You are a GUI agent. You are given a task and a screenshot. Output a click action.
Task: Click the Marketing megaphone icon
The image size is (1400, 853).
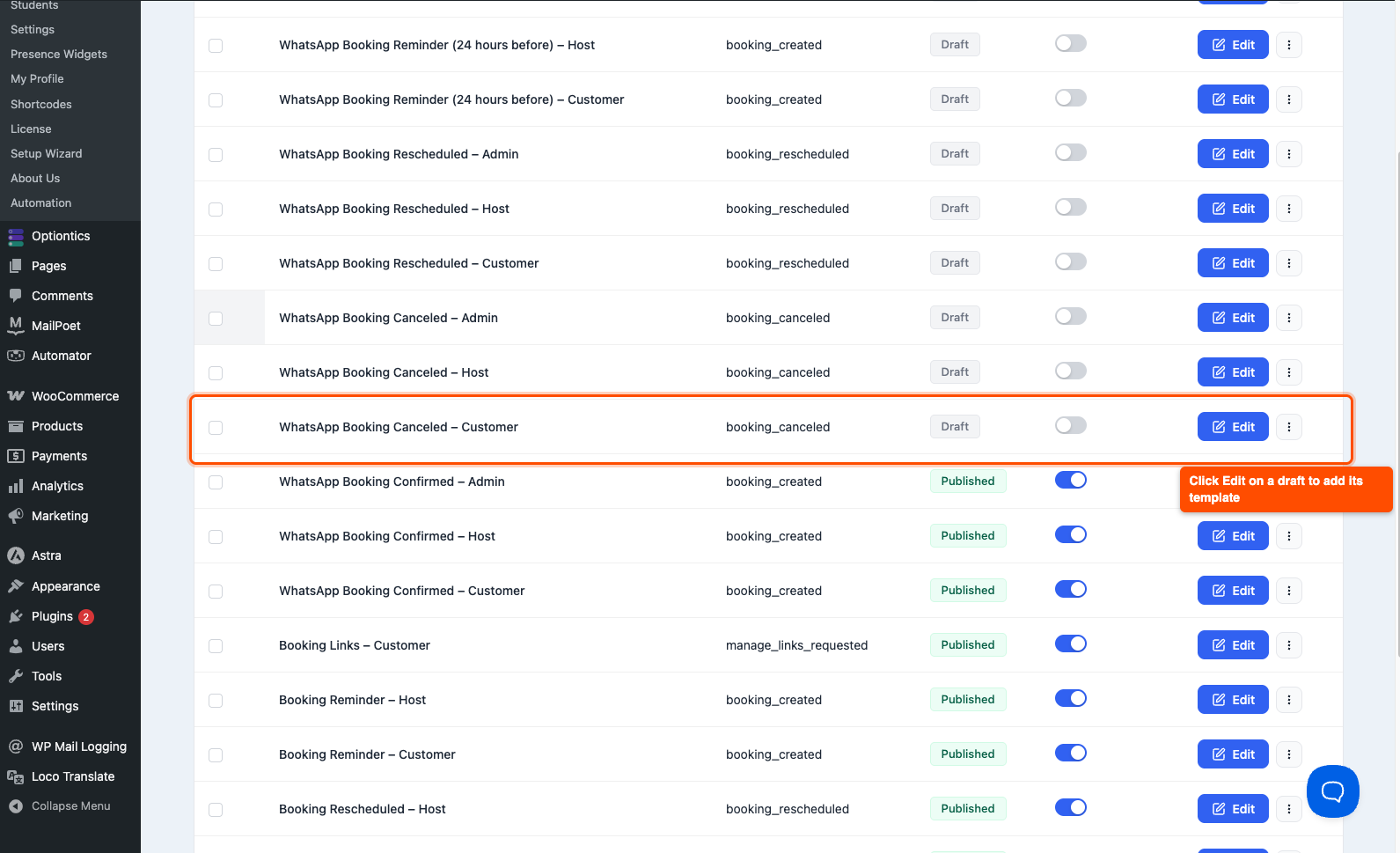click(16, 516)
